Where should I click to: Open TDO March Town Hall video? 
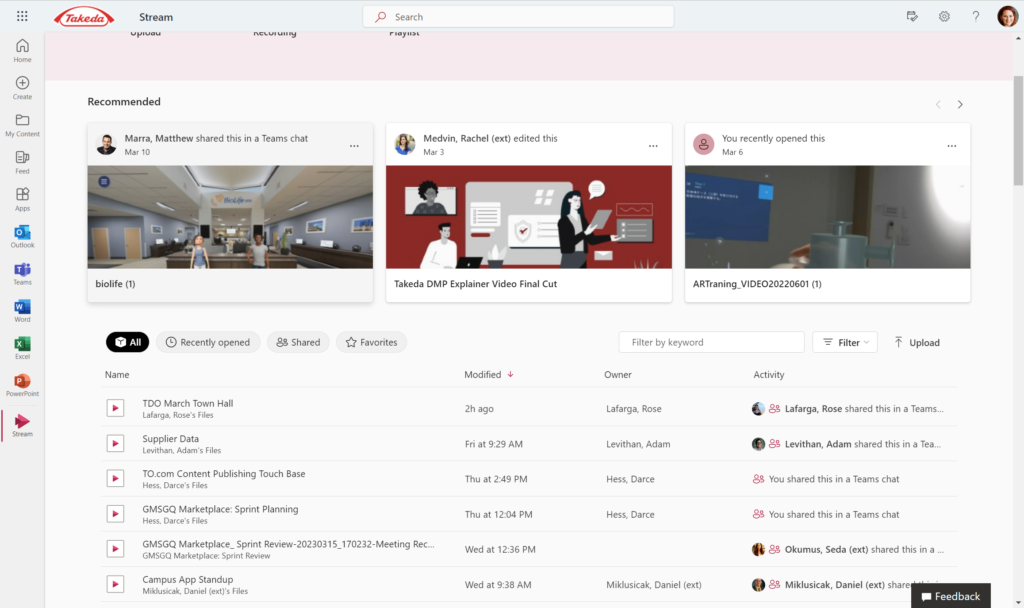(x=187, y=403)
